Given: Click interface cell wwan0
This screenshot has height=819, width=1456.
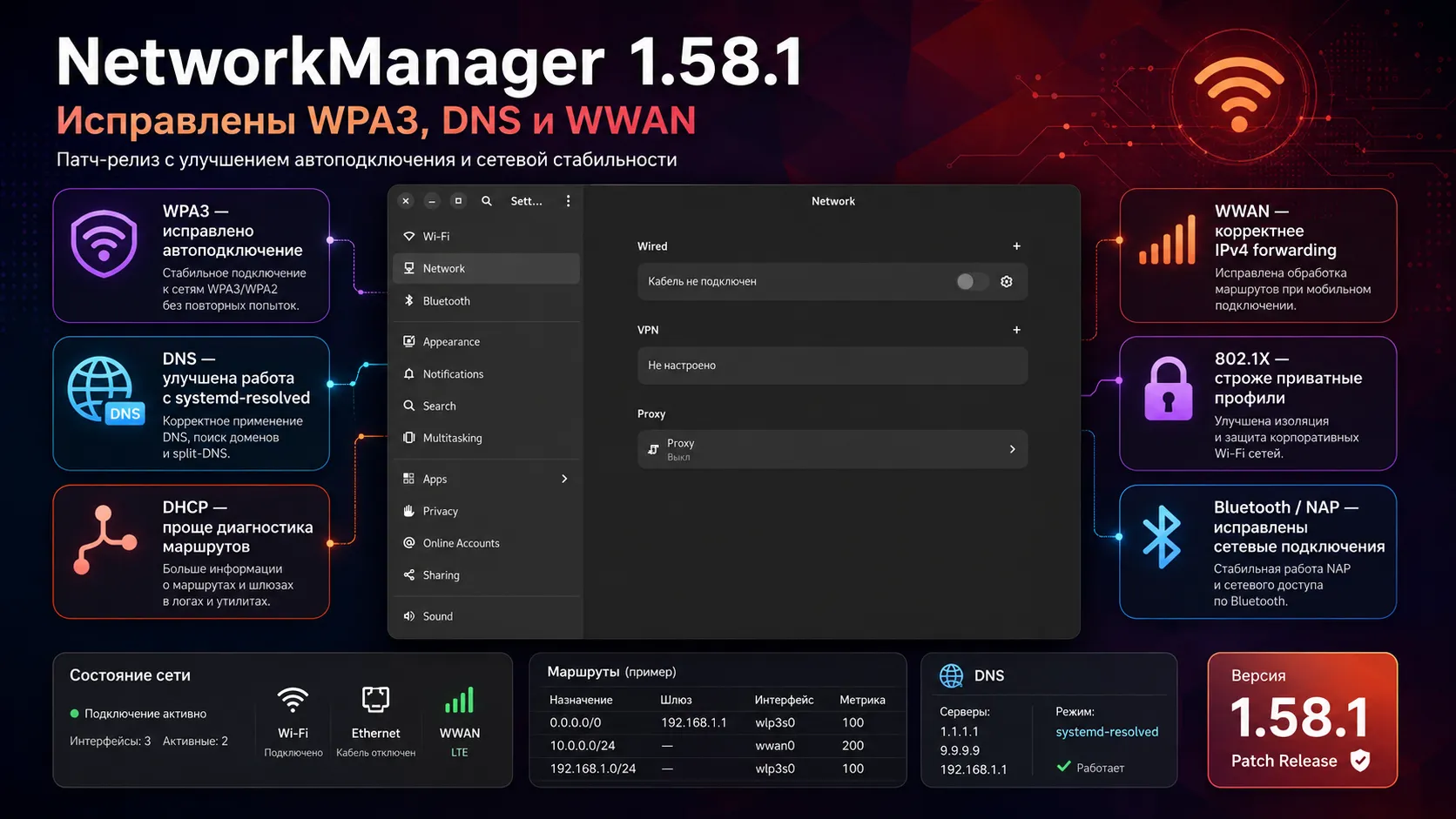Looking at the screenshot, I should point(775,746).
